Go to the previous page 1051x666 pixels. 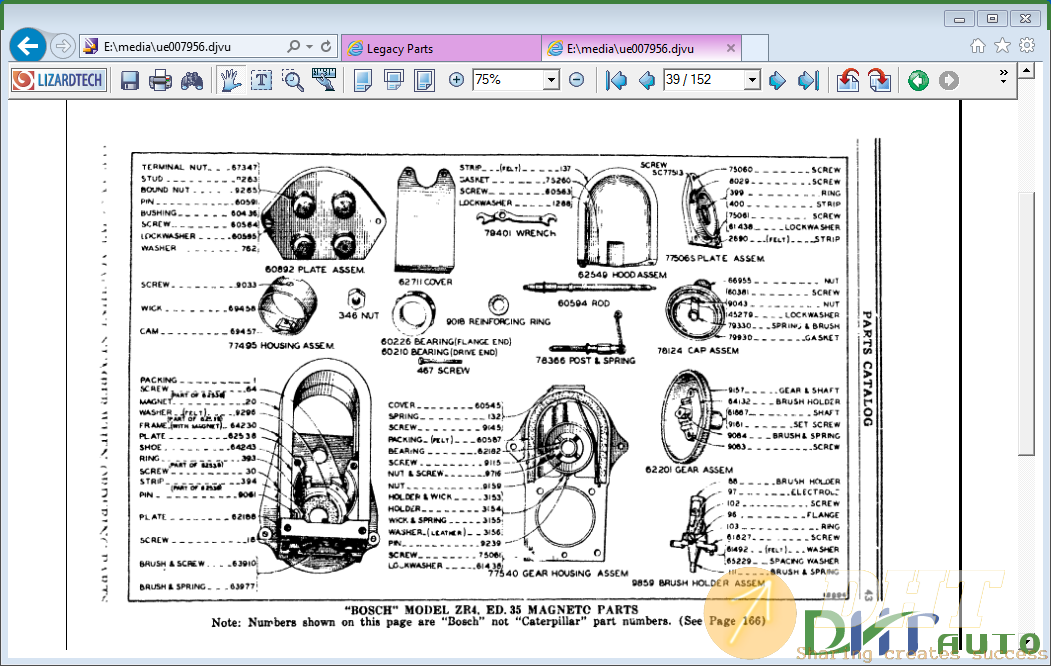647,80
